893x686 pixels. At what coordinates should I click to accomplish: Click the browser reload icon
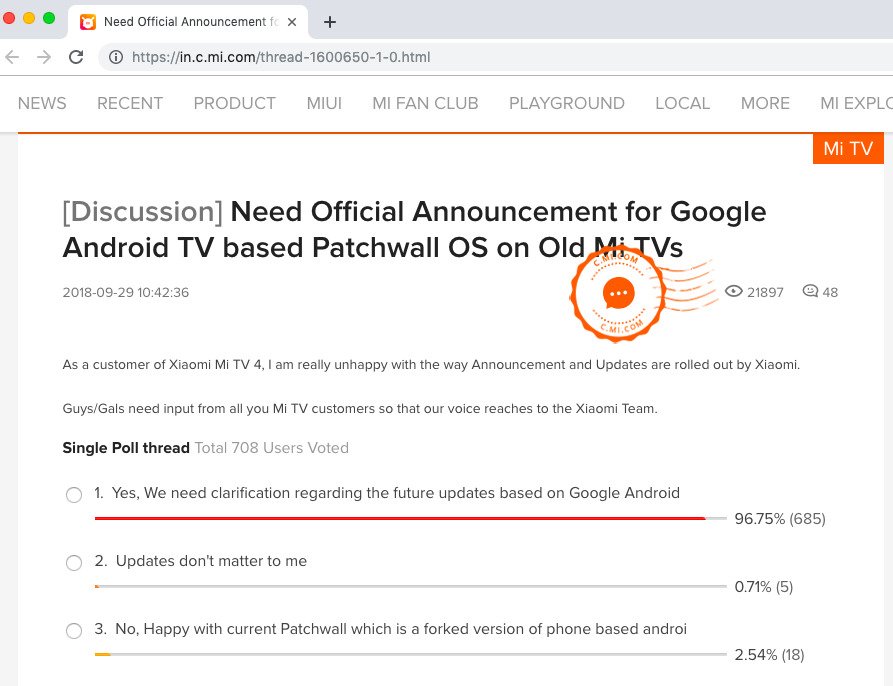(x=76, y=57)
